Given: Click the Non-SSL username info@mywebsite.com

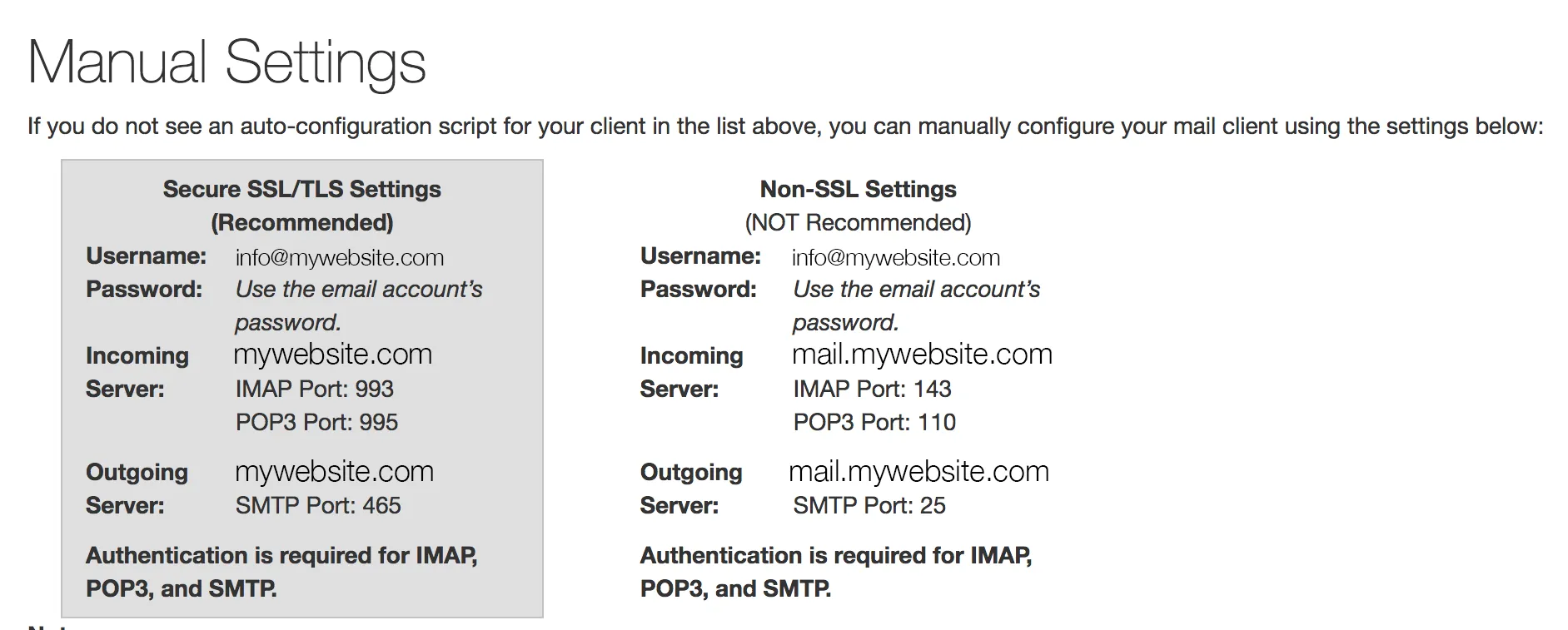Looking at the screenshot, I should (895, 258).
